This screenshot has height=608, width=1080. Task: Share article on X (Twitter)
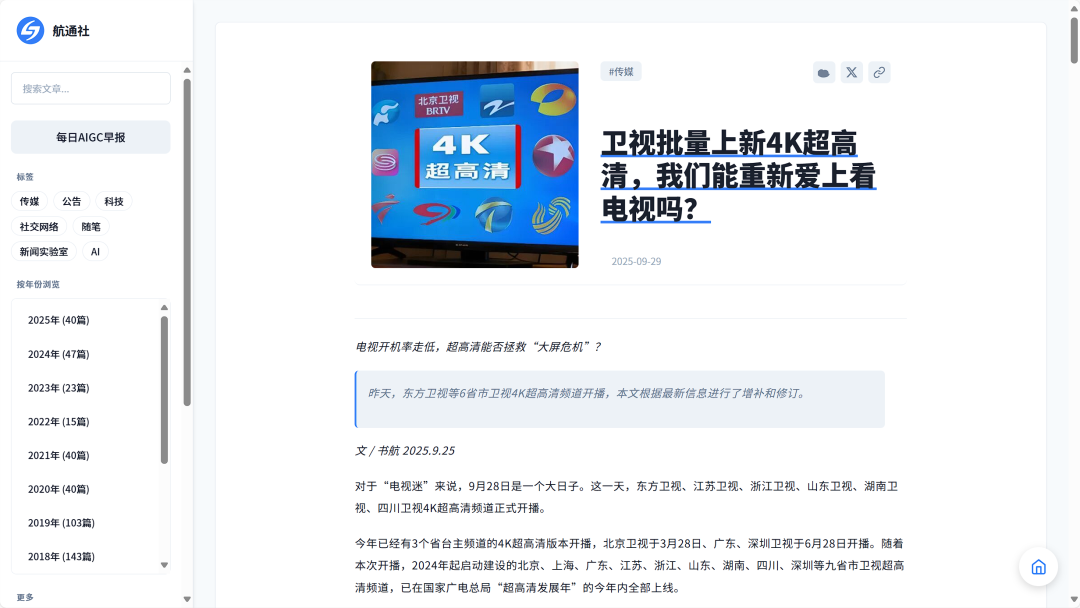click(851, 72)
